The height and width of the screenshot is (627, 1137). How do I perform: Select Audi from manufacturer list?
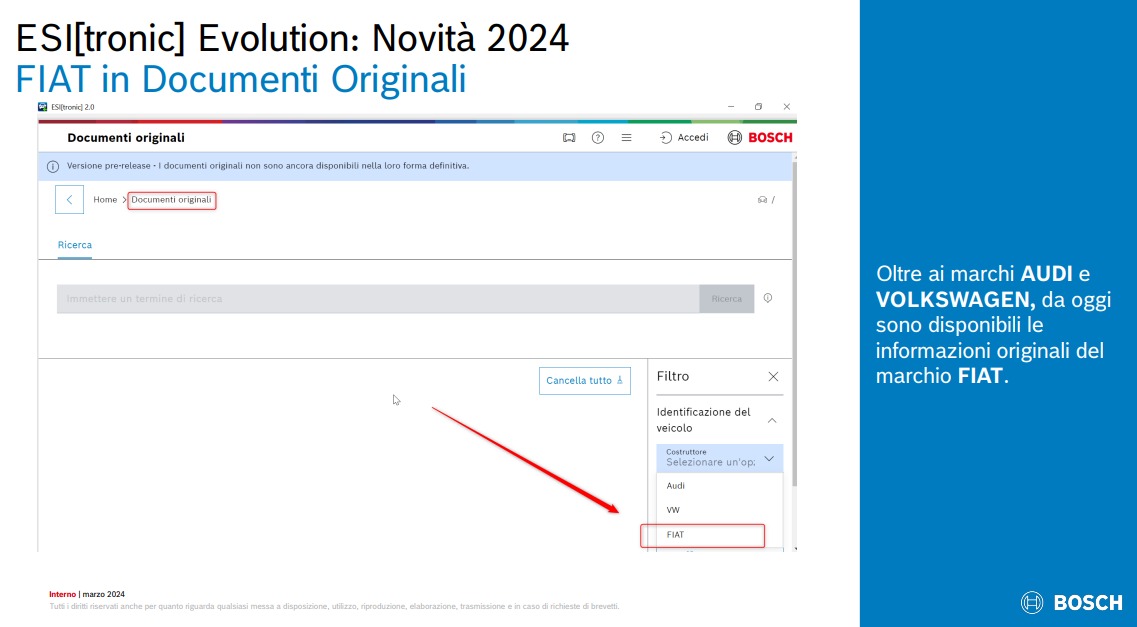[x=720, y=486]
